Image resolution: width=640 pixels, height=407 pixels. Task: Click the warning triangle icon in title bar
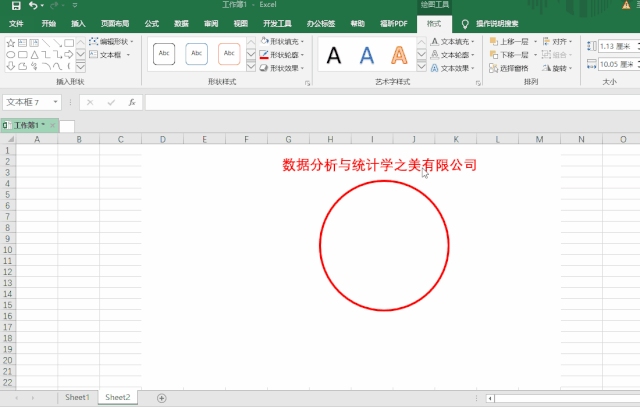(x=626, y=5)
